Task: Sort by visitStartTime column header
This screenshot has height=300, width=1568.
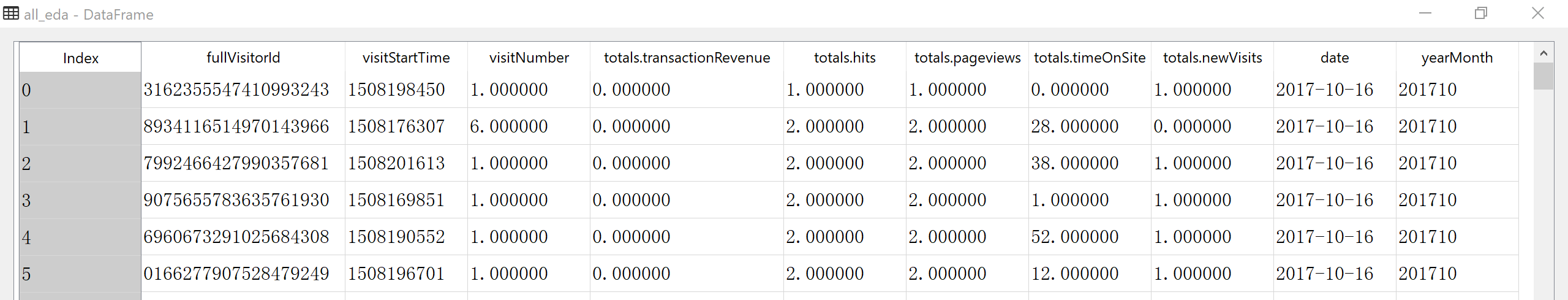Action: pyautogui.click(x=406, y=58)
